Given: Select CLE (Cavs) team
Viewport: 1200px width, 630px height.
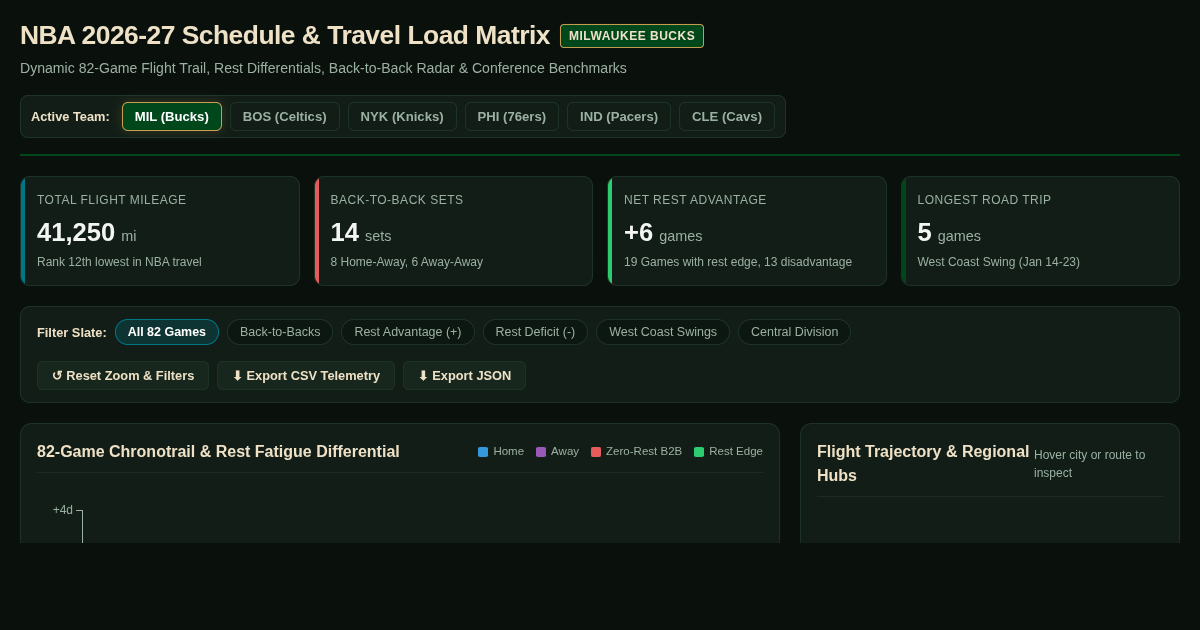Looking at the screenshot, I should 727,116.
